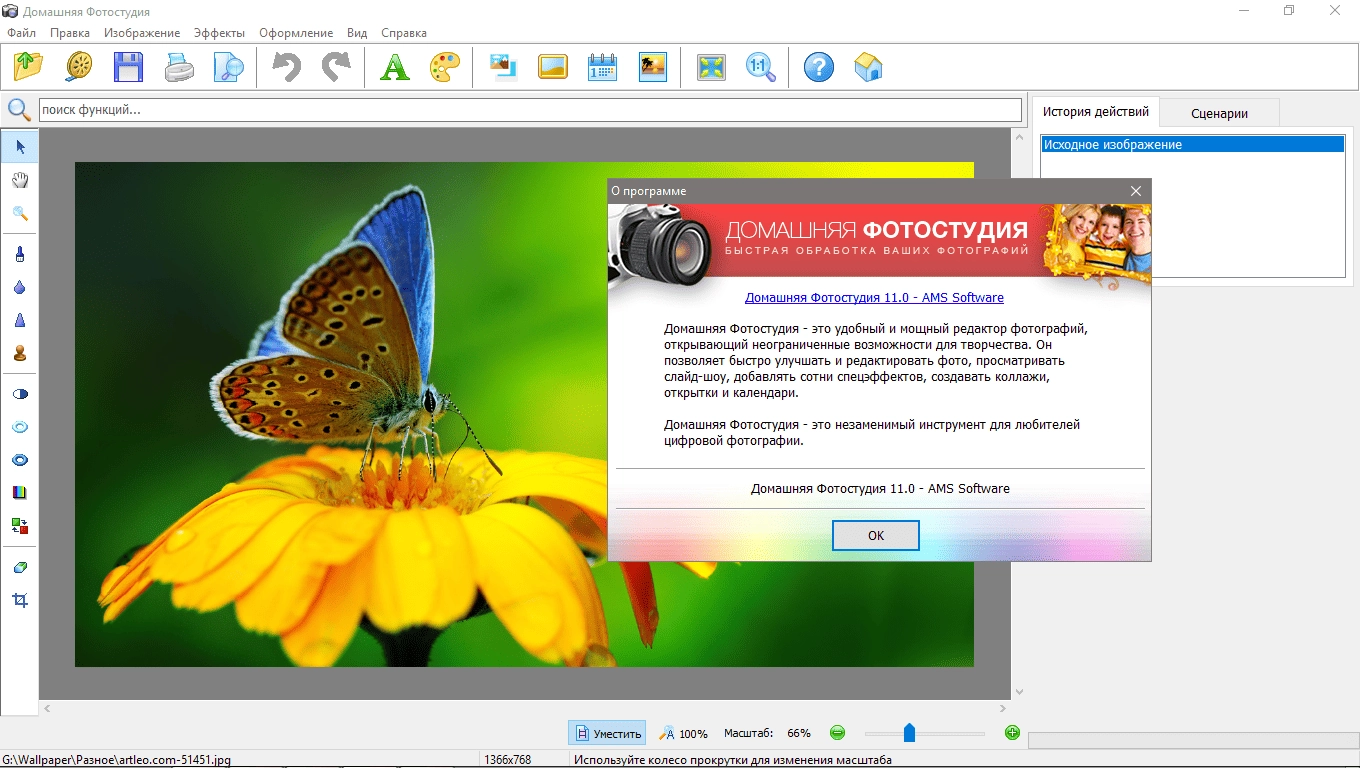Click the horizontal scrollbar left arrow
1360x768 pixels.
coord(47,708)
